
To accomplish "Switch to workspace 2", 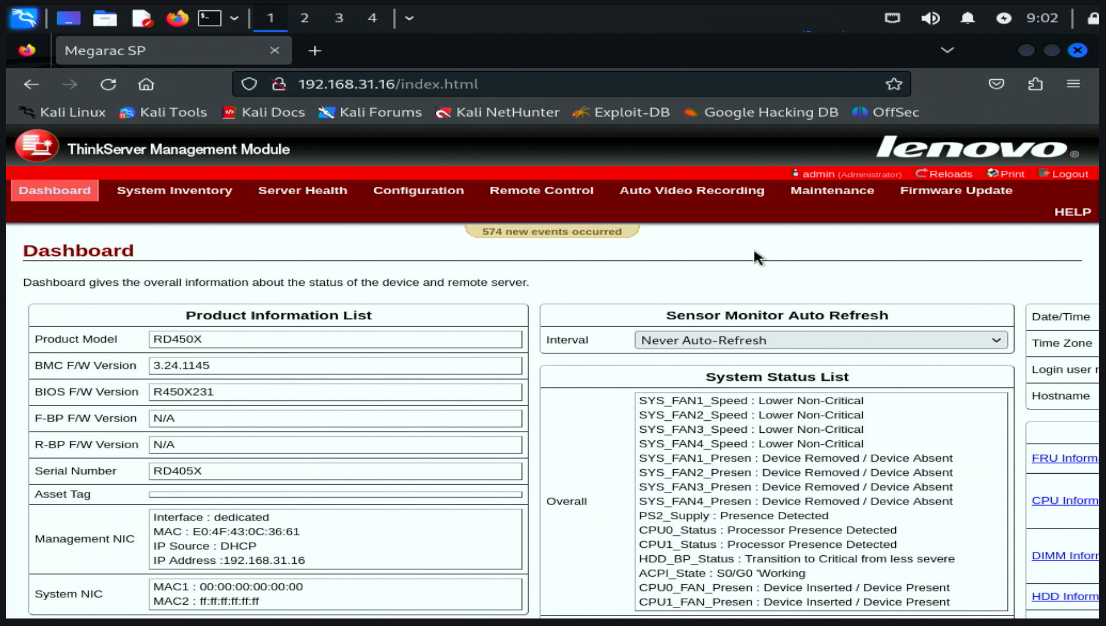I will pos(304,18).
